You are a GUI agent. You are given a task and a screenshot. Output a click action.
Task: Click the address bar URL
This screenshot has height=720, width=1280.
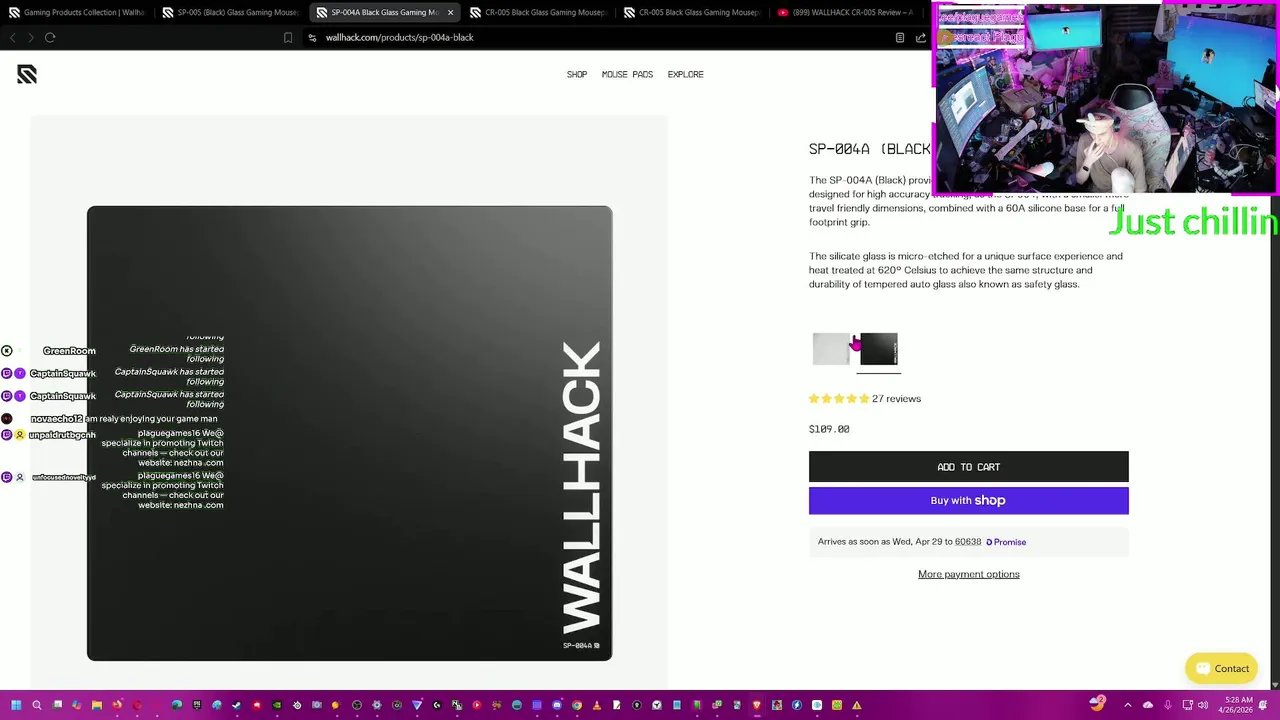399,37
